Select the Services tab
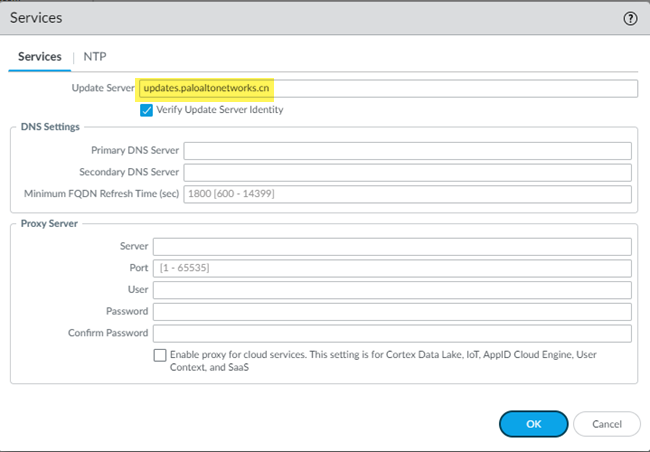The width and height of the screenshot is (650, 452). pos(40,57)
